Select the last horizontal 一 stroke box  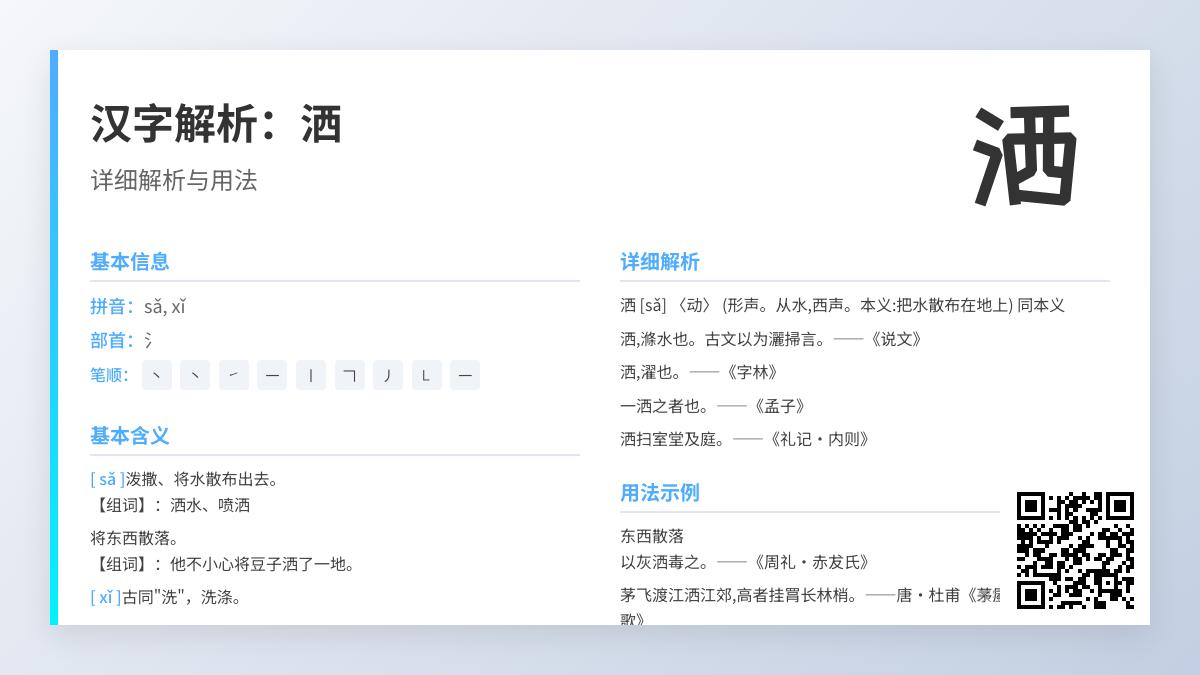[465, 375]
